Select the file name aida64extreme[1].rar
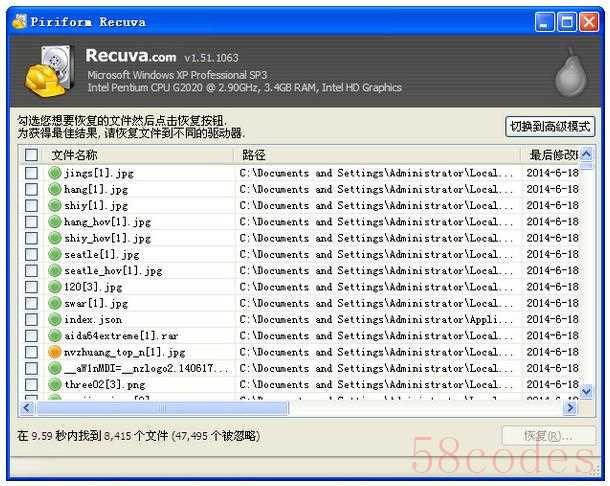Viewport: 610px width, 486px height. (121, 335)
